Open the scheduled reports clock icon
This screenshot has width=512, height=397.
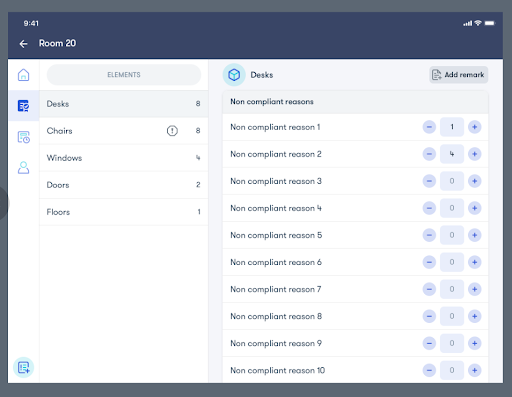pyautogui.click(x=23, y=137)
